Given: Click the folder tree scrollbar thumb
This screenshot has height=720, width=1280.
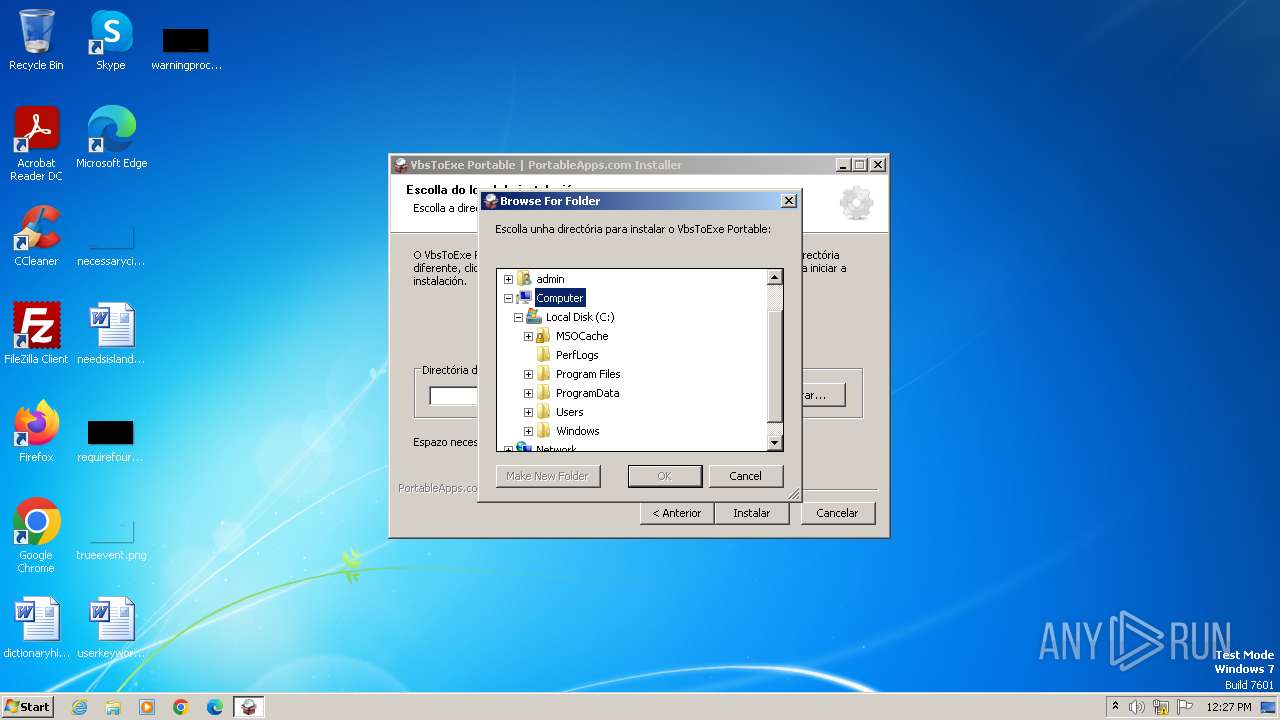Looking at the screenshot, I should (775, 366).
